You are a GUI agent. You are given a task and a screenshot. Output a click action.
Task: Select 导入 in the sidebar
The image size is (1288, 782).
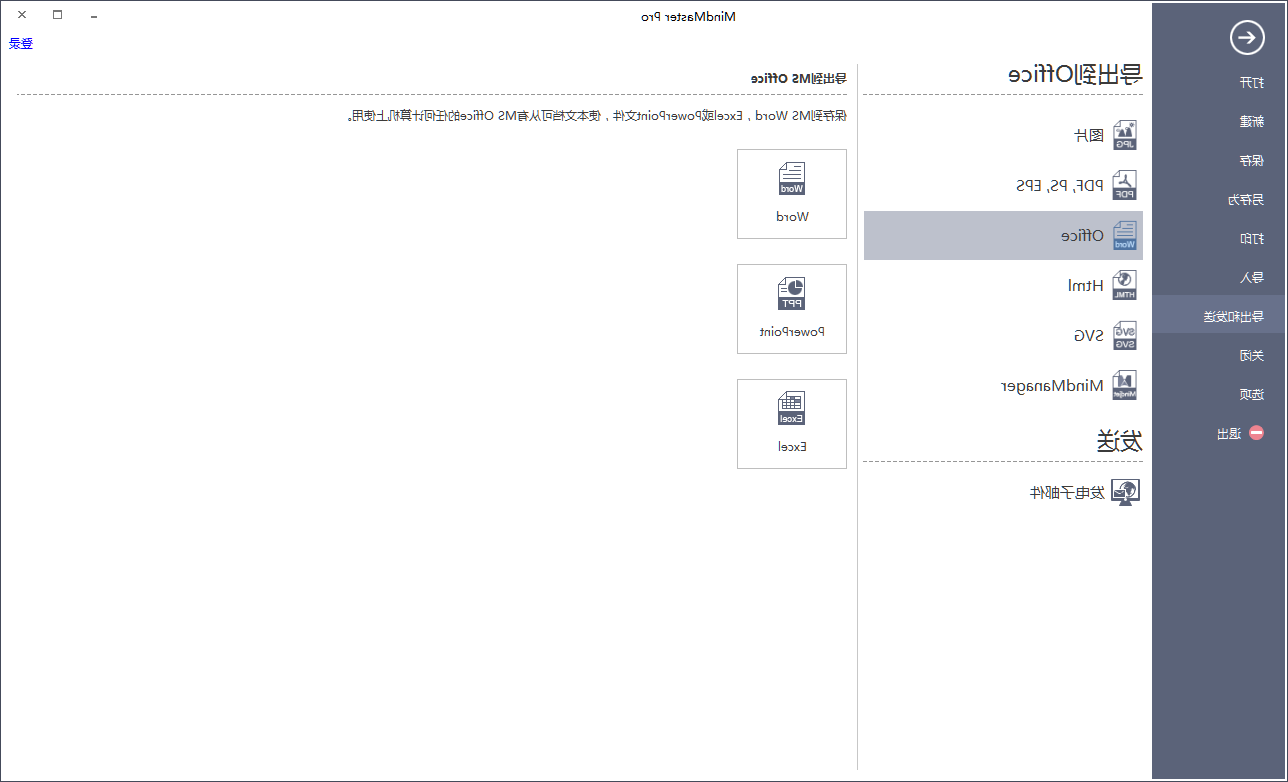point(1251,277)
